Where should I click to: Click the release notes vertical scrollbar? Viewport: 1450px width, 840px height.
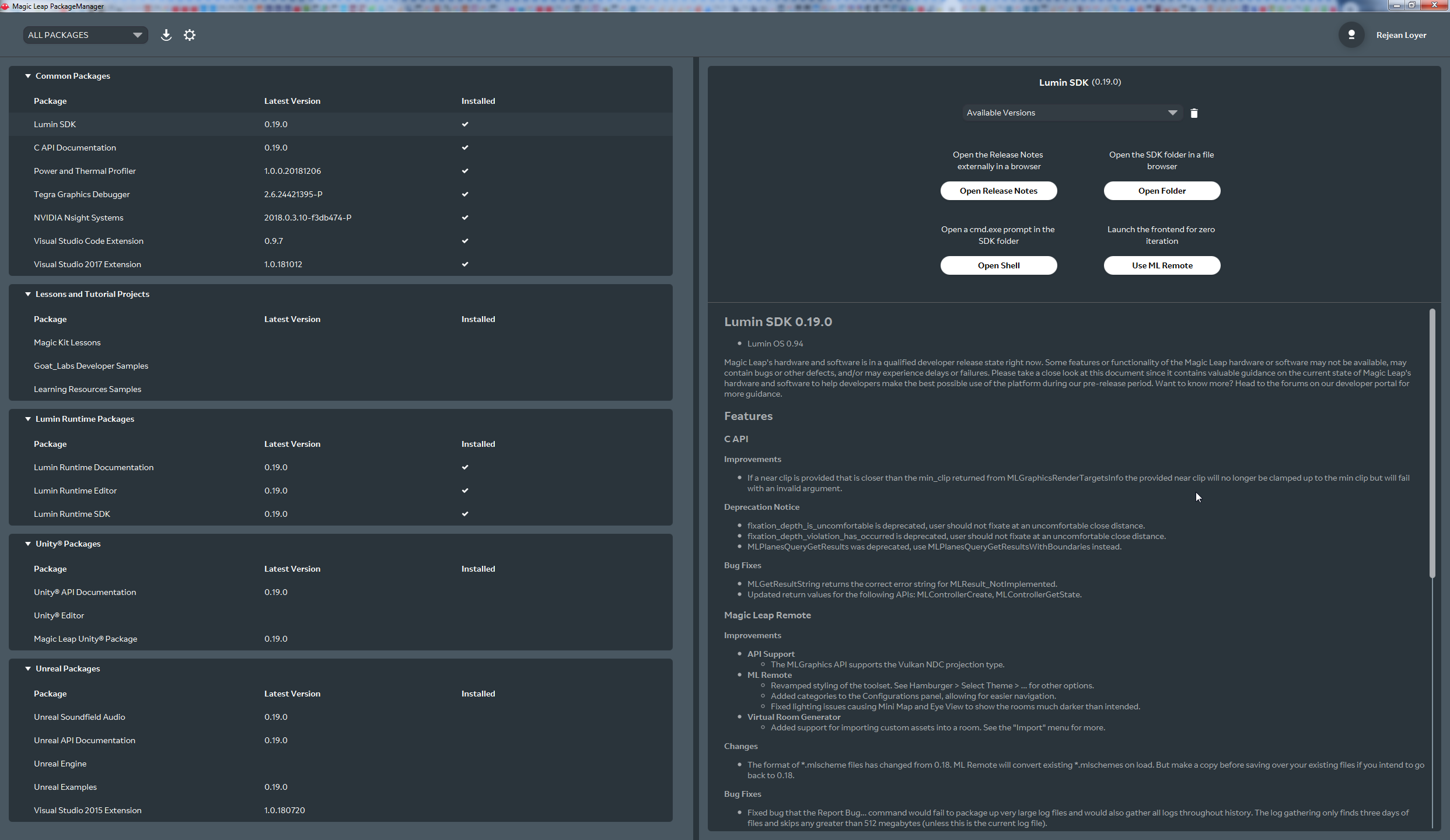click(x=1432, y=443)
